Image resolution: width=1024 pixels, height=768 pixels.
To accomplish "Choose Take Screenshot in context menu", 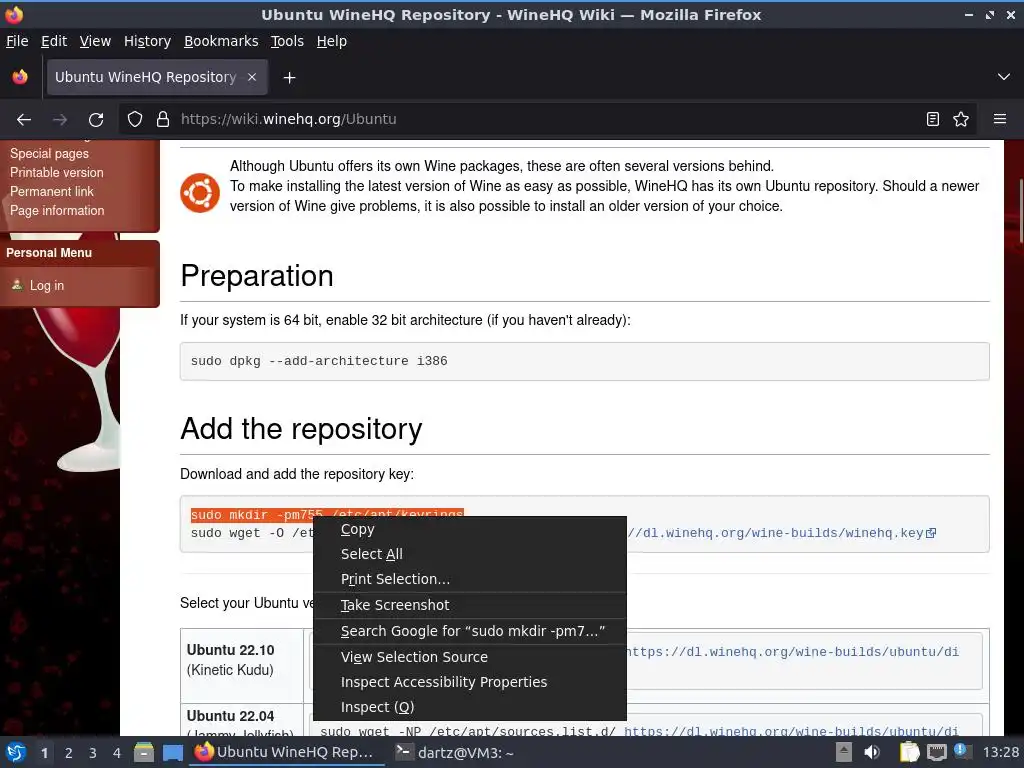I will tap(470, 605).
